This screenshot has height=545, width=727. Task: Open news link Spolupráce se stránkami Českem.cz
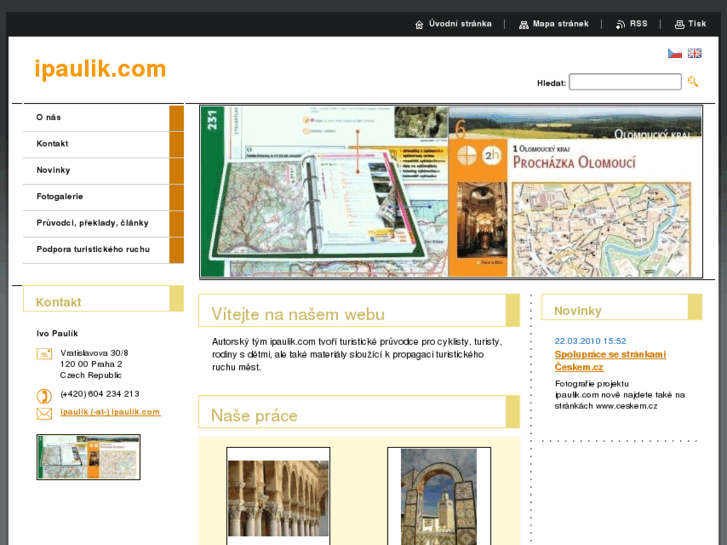(610, 361)
